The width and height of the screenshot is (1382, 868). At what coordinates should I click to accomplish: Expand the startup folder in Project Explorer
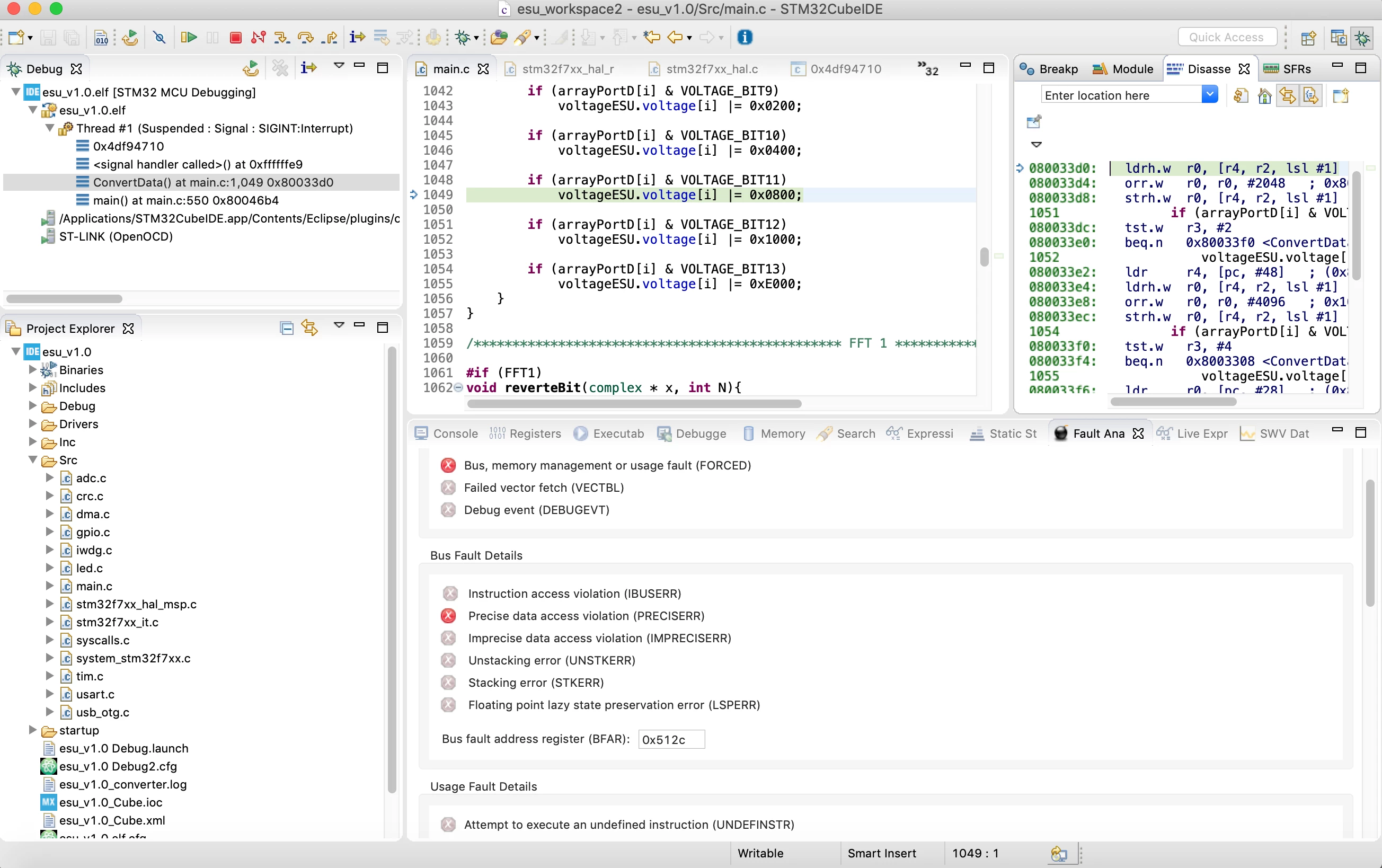tap(33, 730)
